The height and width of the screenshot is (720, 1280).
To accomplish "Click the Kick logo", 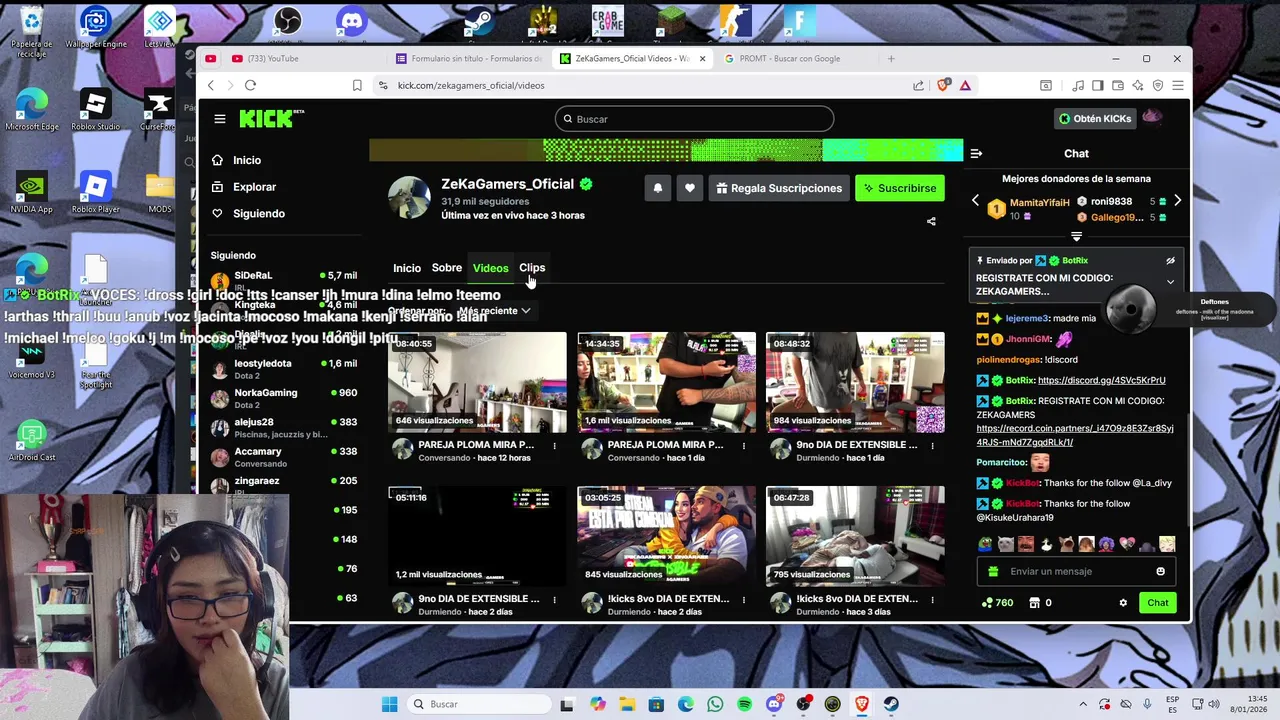I will [271, 119].
